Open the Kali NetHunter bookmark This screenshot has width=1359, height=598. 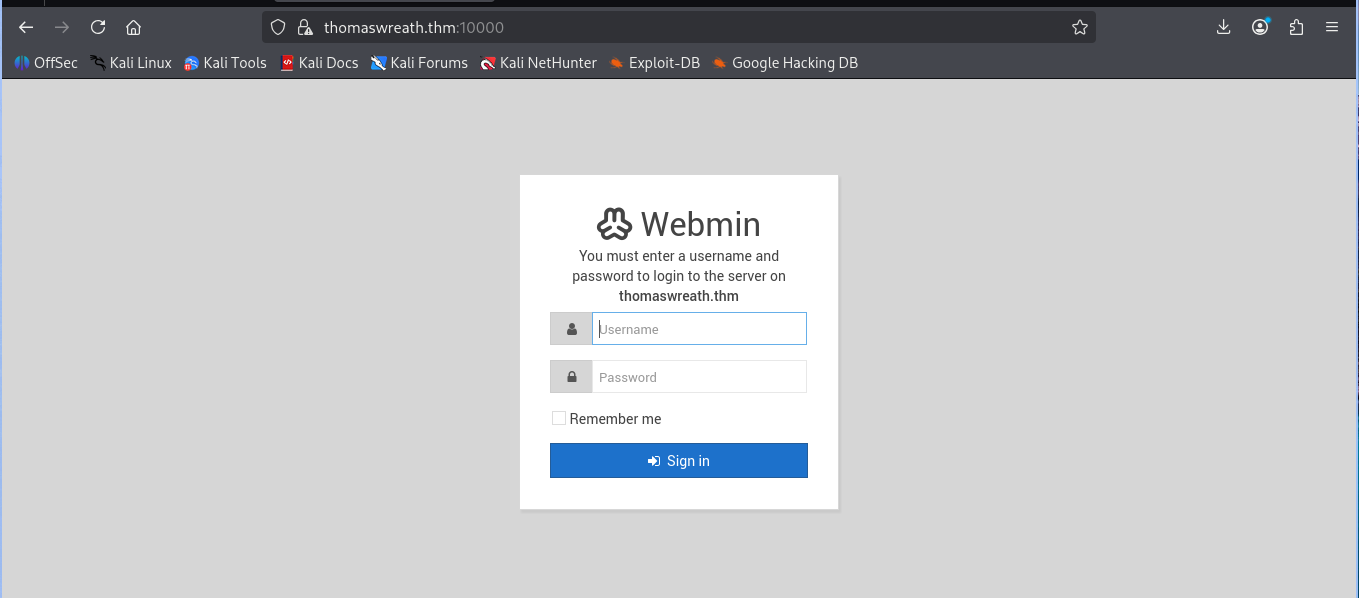coord(538,63)
